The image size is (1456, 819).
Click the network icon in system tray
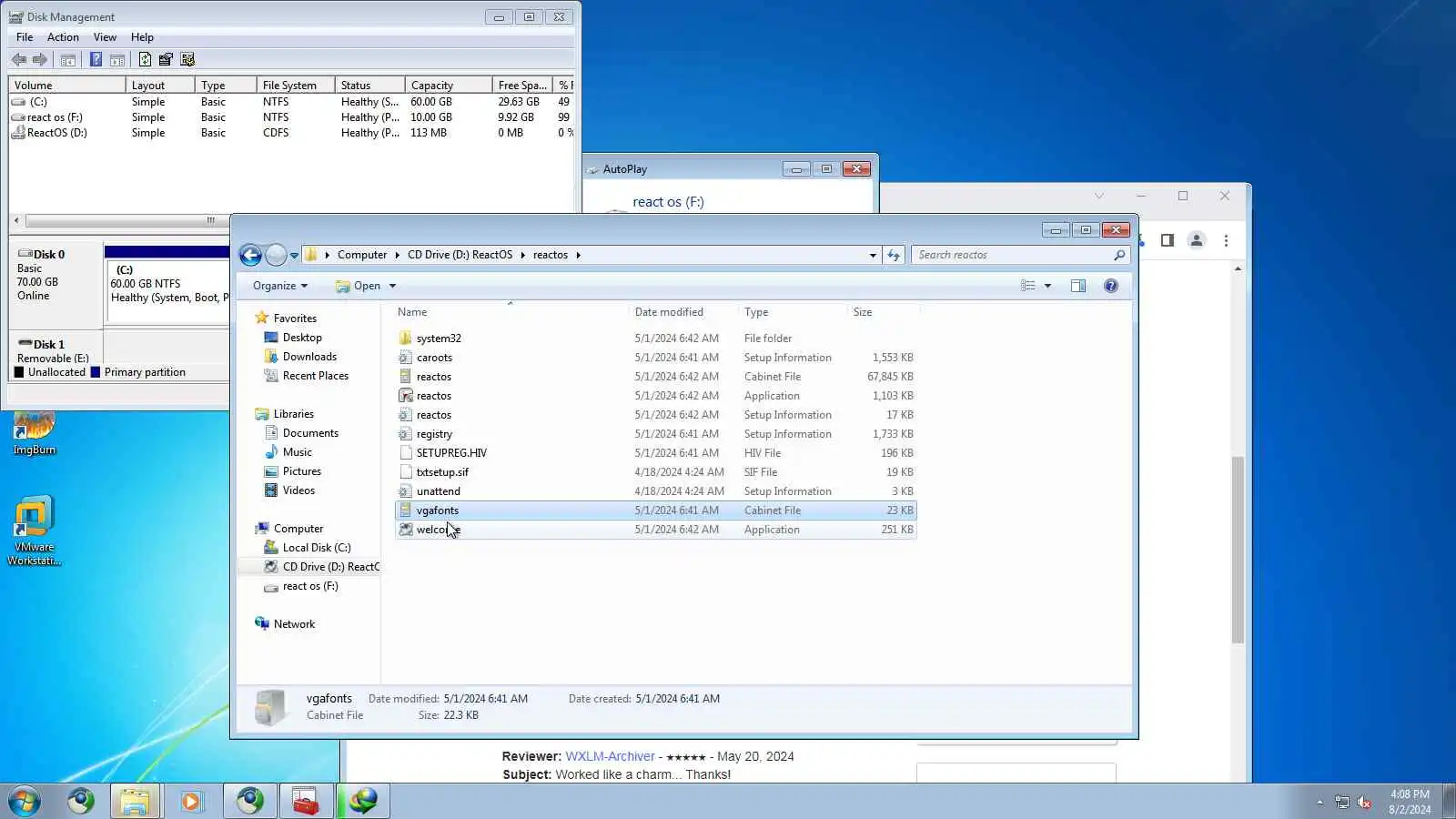tap(1342, 802)
